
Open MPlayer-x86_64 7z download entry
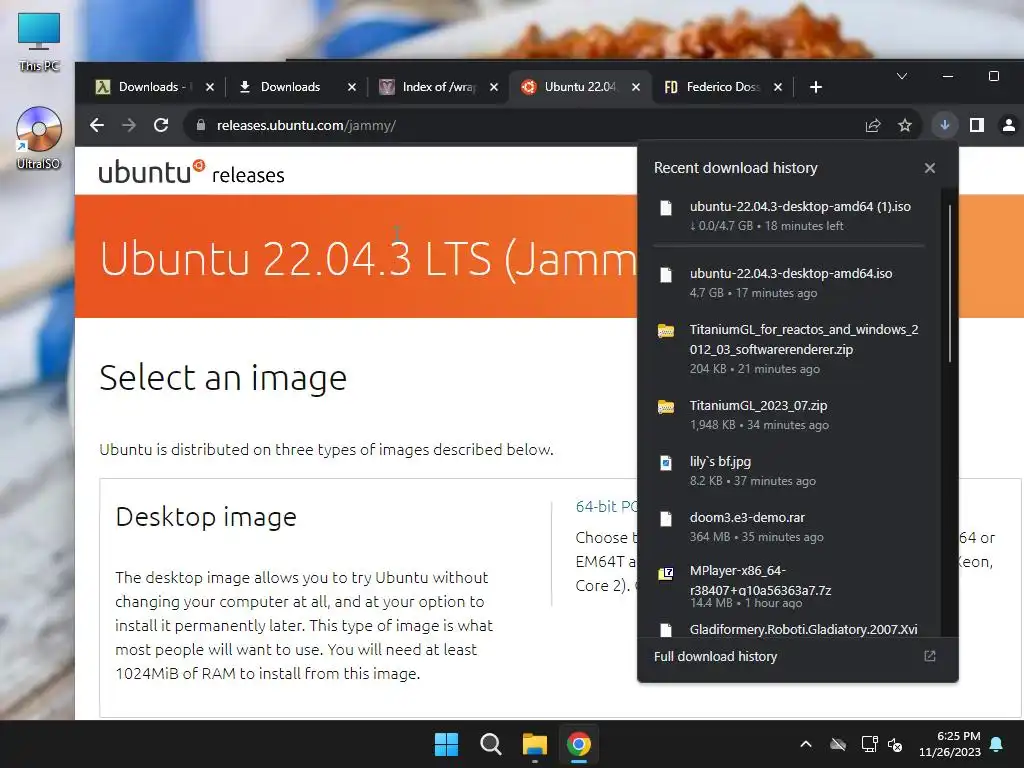point(789,586)
